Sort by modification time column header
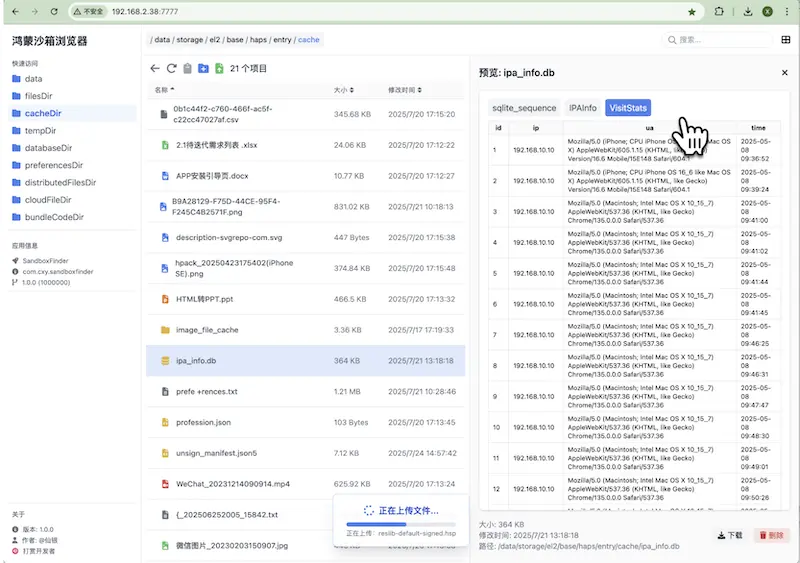 [405, 90]
